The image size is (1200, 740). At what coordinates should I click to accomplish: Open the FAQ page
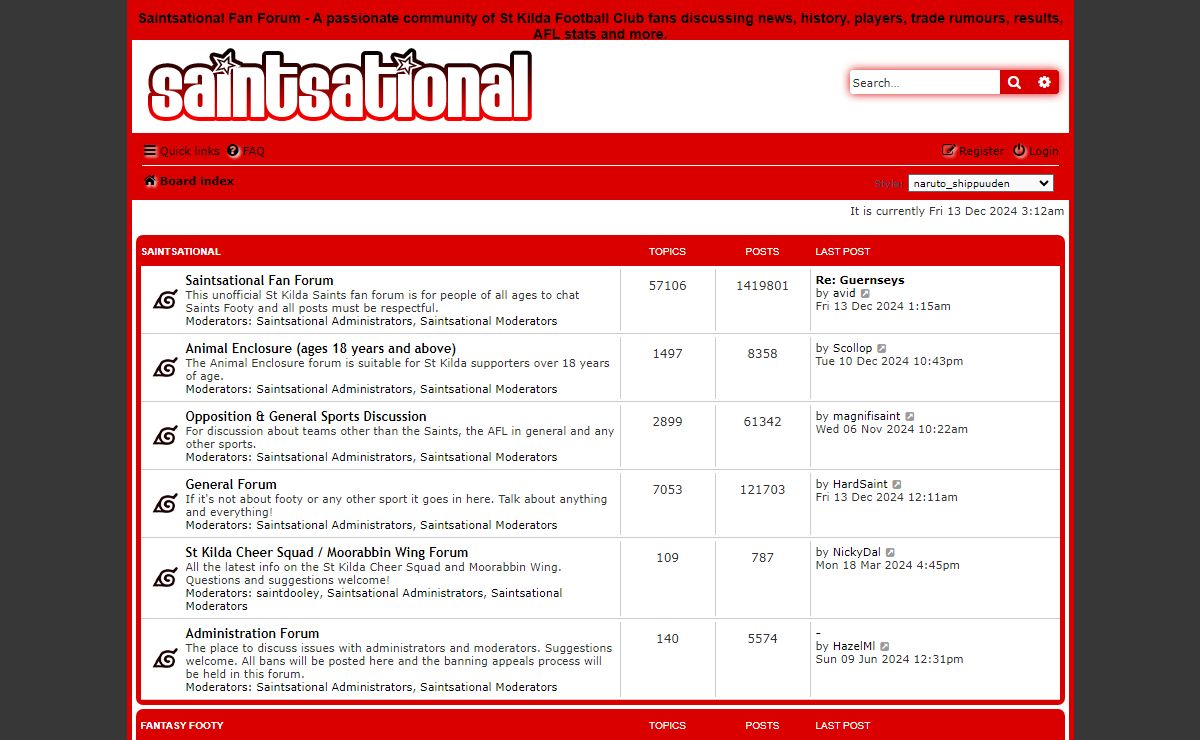click(246, 151)
